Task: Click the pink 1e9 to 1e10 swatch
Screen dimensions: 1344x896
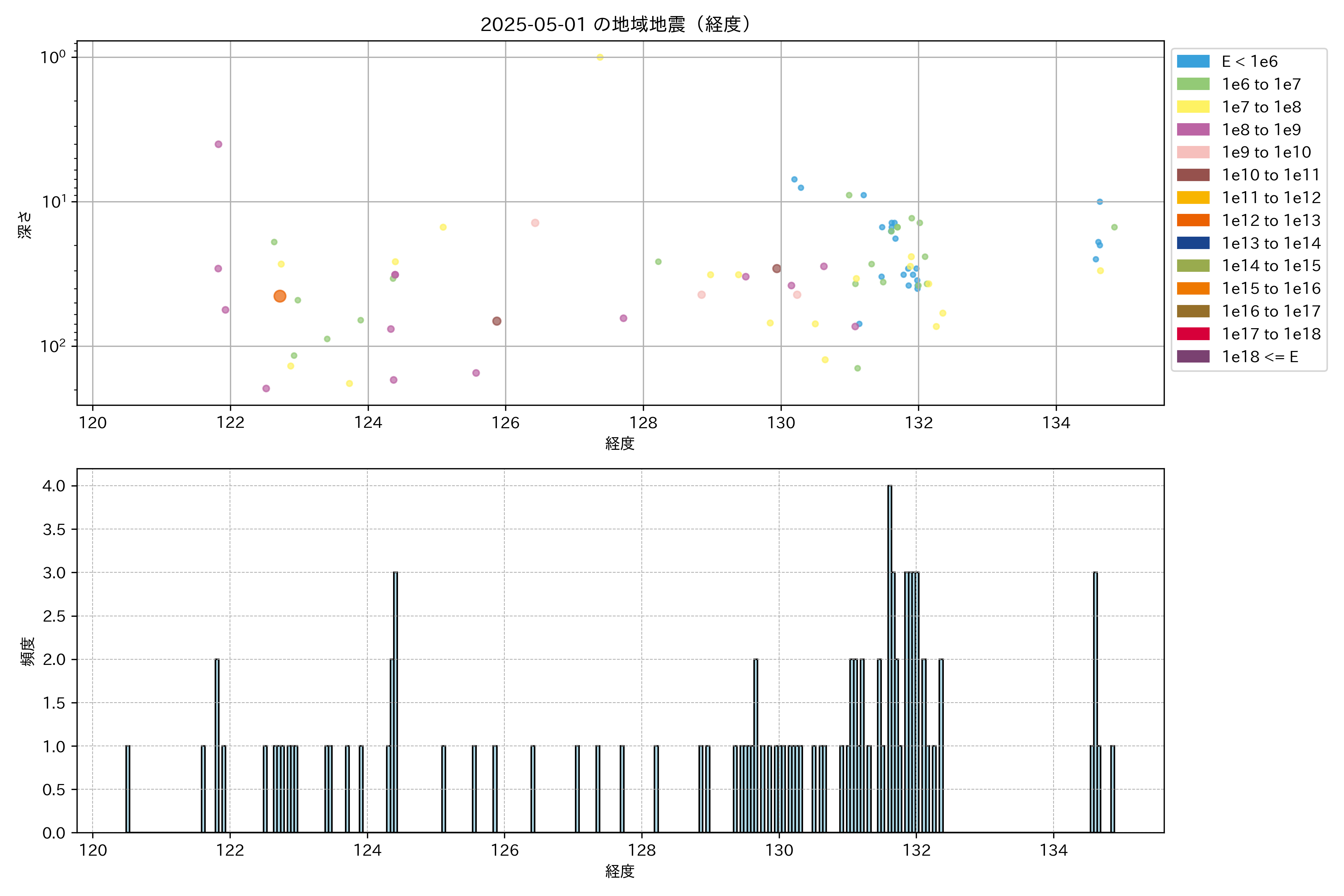Action: tap(1192, 153)
